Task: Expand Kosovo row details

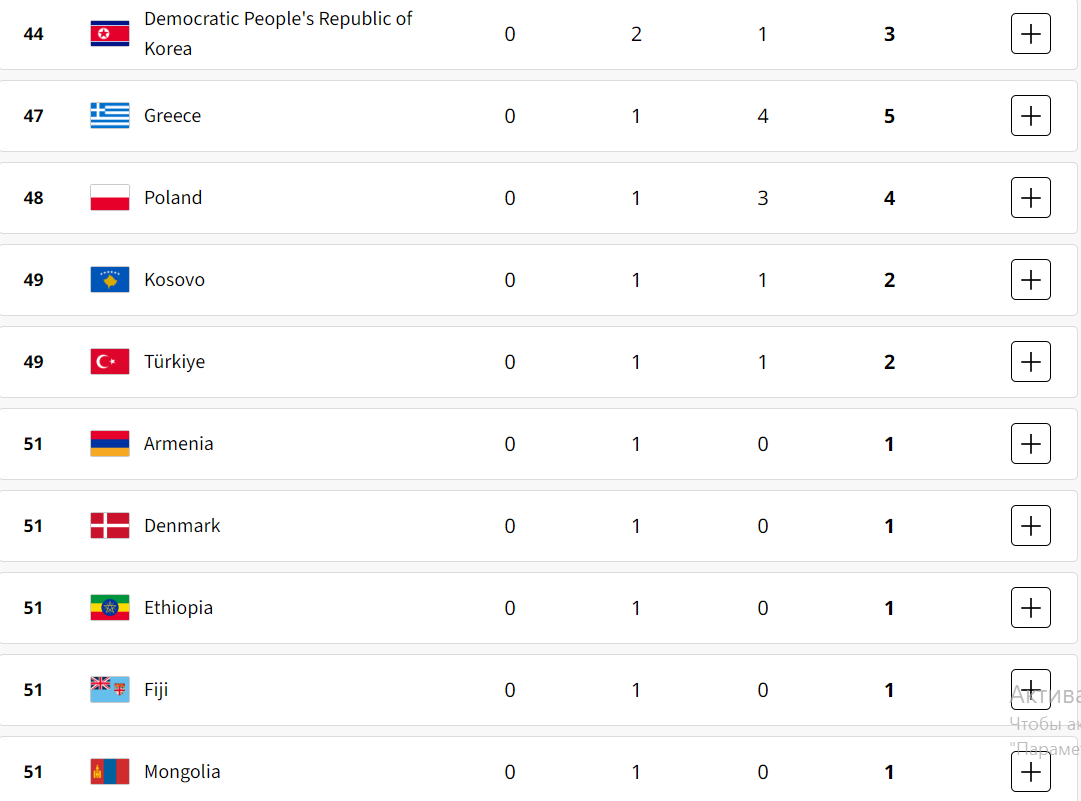Action: [x=1031, y=280]
